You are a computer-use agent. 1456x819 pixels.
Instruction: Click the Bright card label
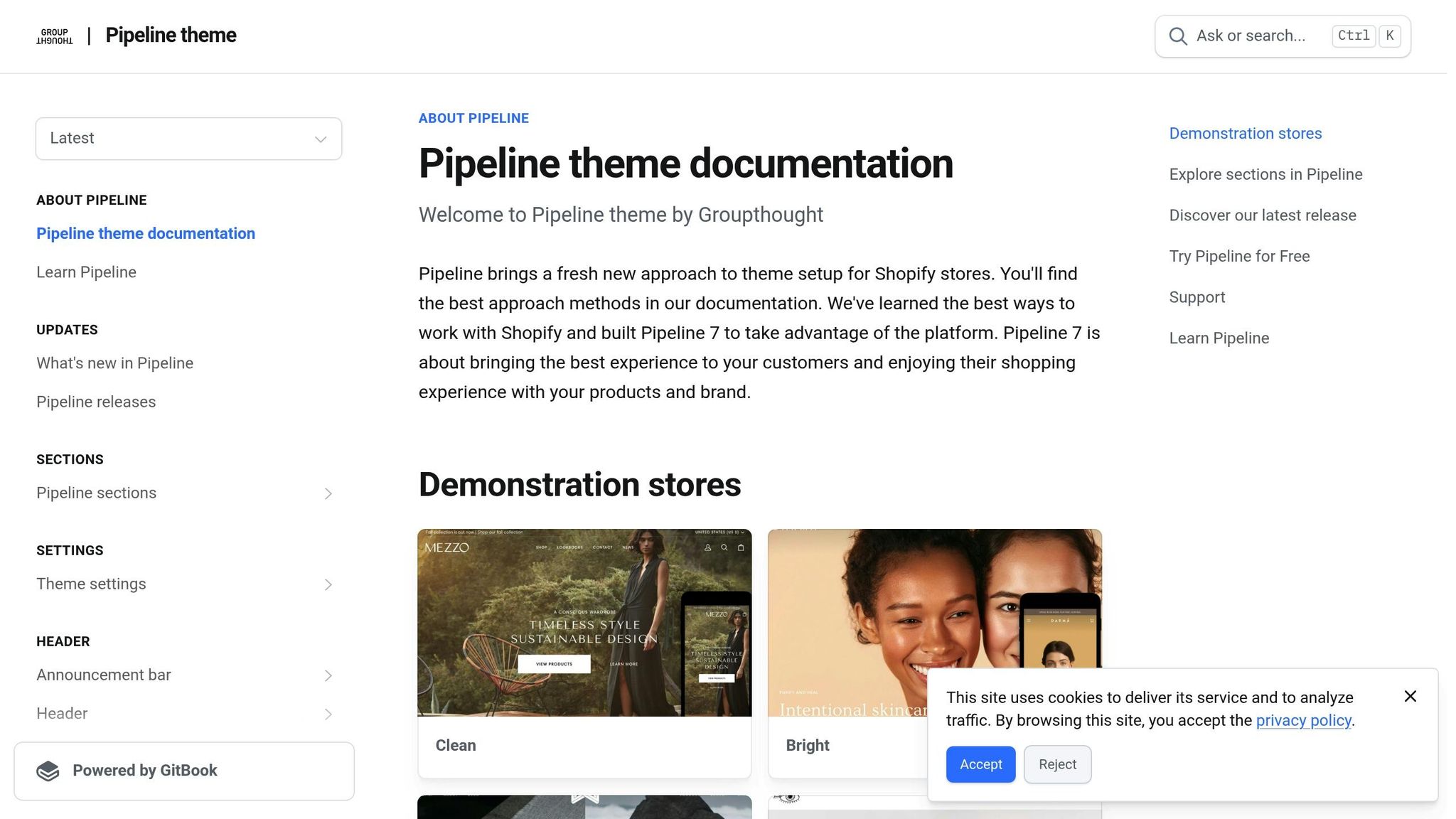click(x=808, y=746)
